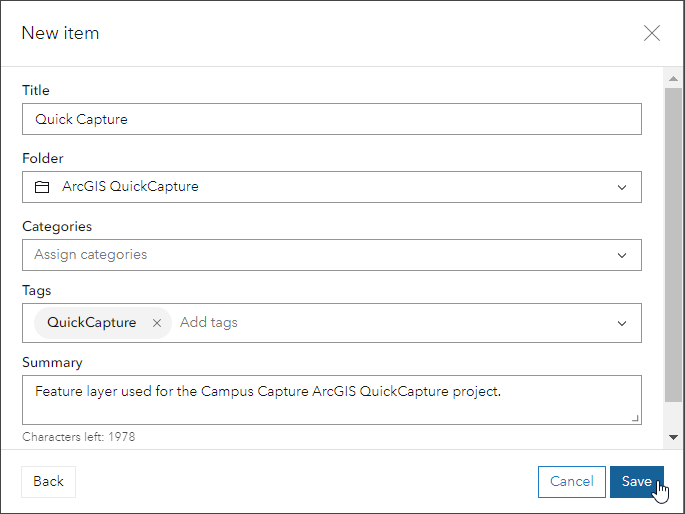Select the ArcGIS QuickCapture folder value text
Screen dimensions: 685x514
130,187
